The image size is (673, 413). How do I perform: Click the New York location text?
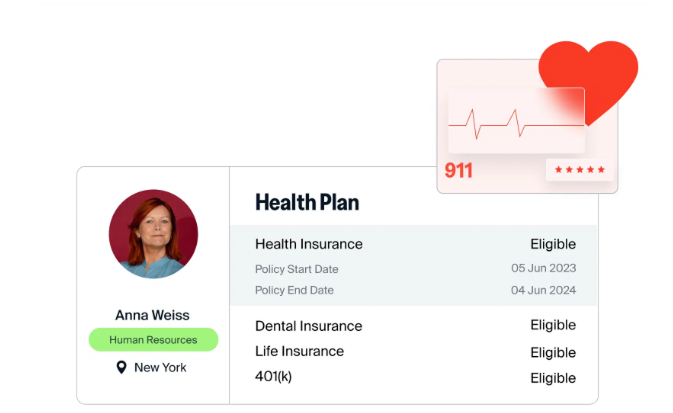(160, 367)
